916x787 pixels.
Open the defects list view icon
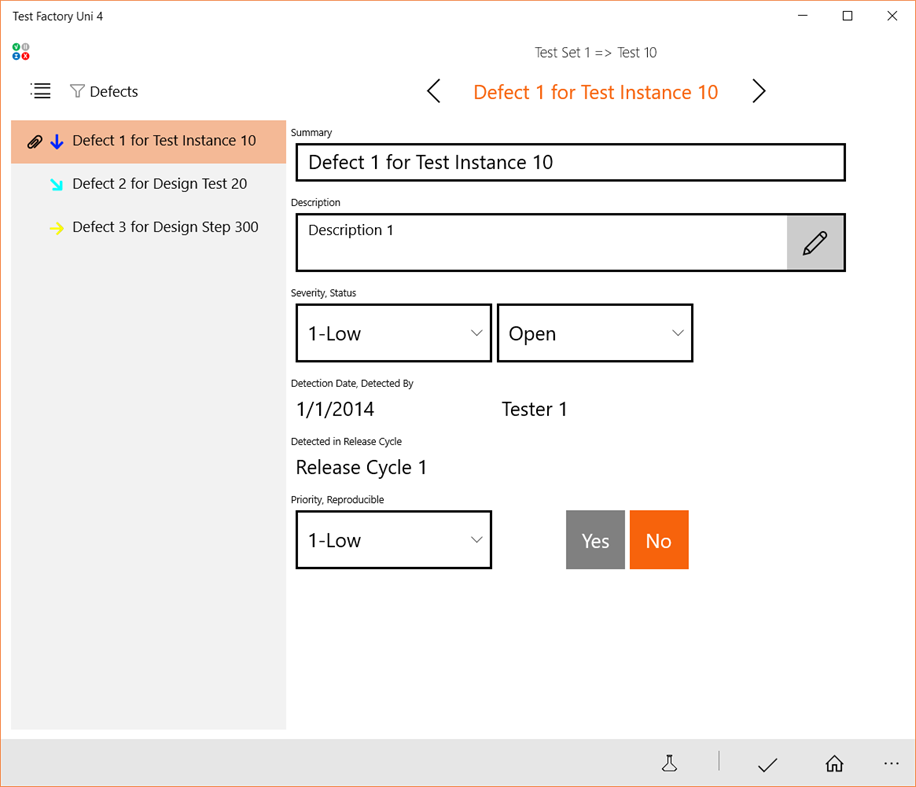[40, 91]
